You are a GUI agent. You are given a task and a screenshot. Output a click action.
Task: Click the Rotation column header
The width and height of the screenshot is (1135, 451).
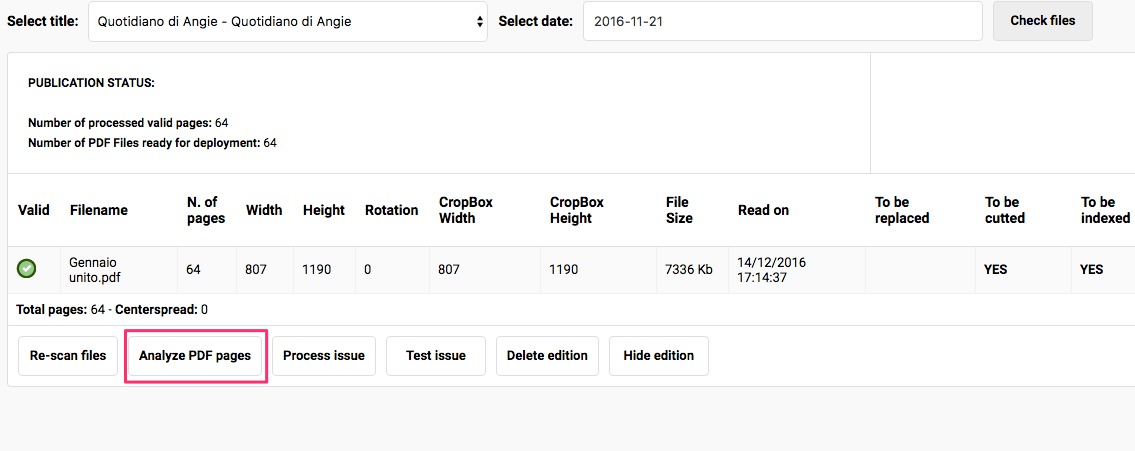tap(391, 210)
